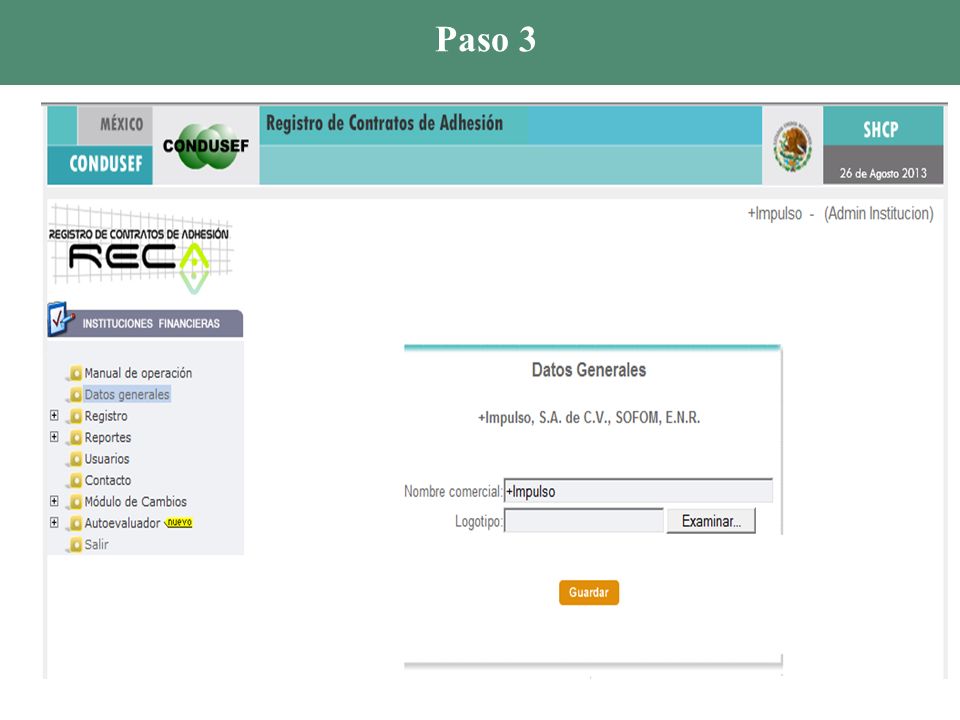The width and height of the screenshot is (960, 720).
Task: Click the Salir folder icon
Action: click(x=75, y=544)
